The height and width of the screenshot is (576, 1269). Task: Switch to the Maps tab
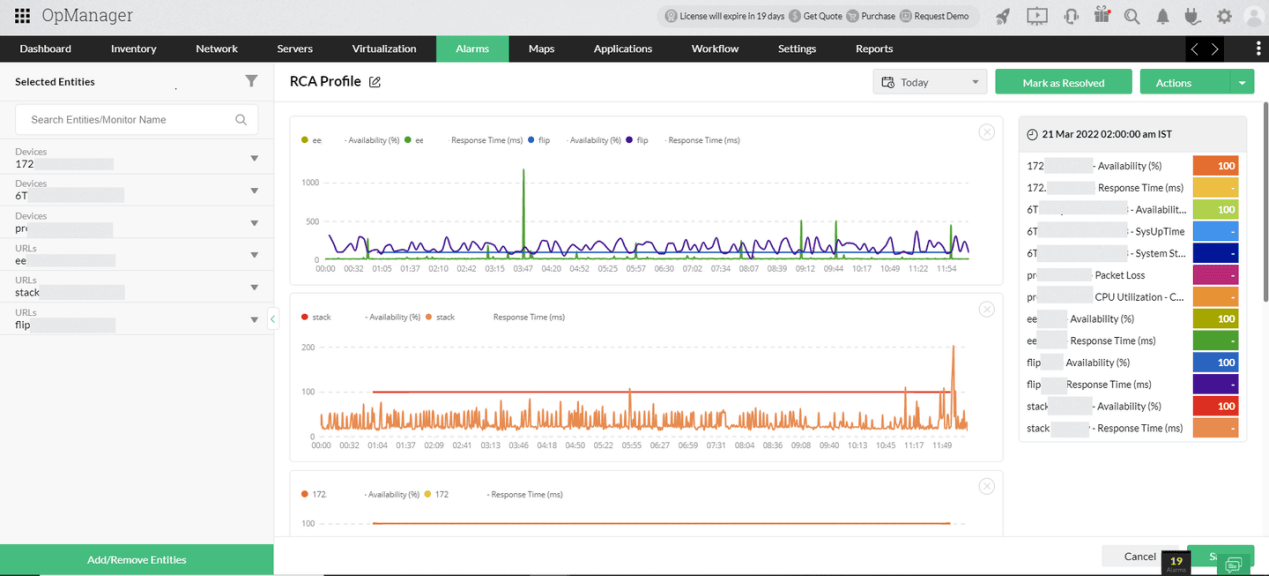(x=541, y=48)
